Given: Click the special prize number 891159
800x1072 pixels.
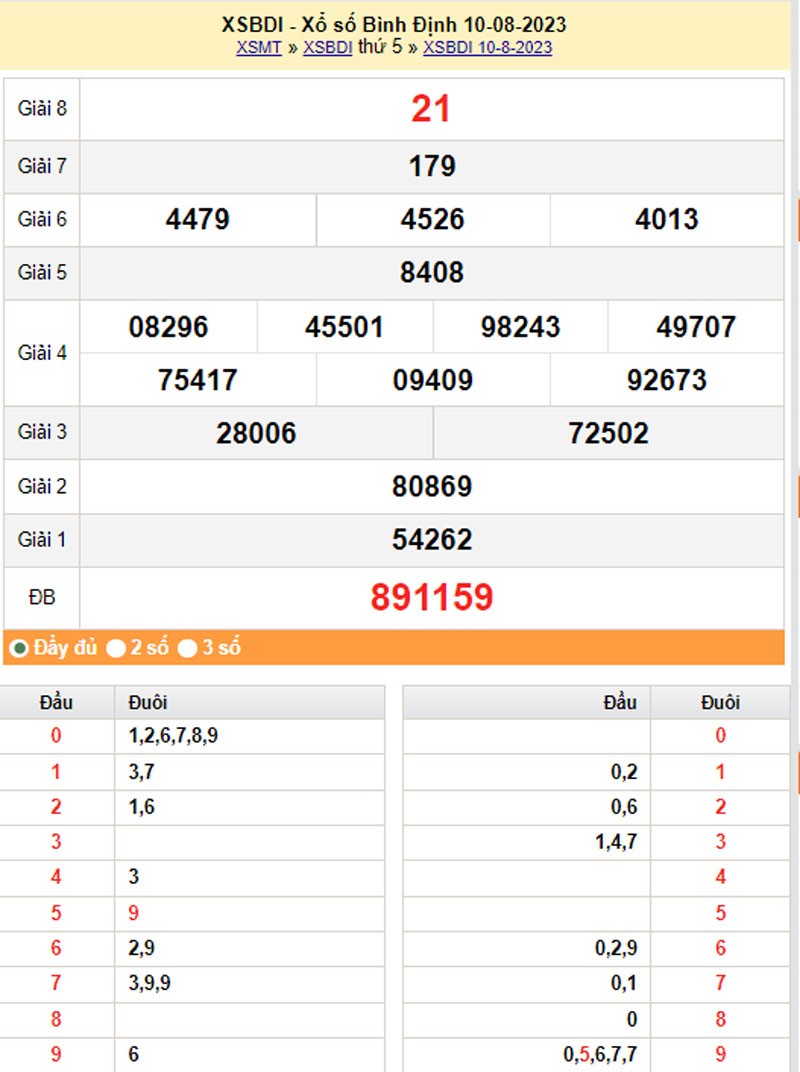Looking at the screenshot, I should [431, 597].
